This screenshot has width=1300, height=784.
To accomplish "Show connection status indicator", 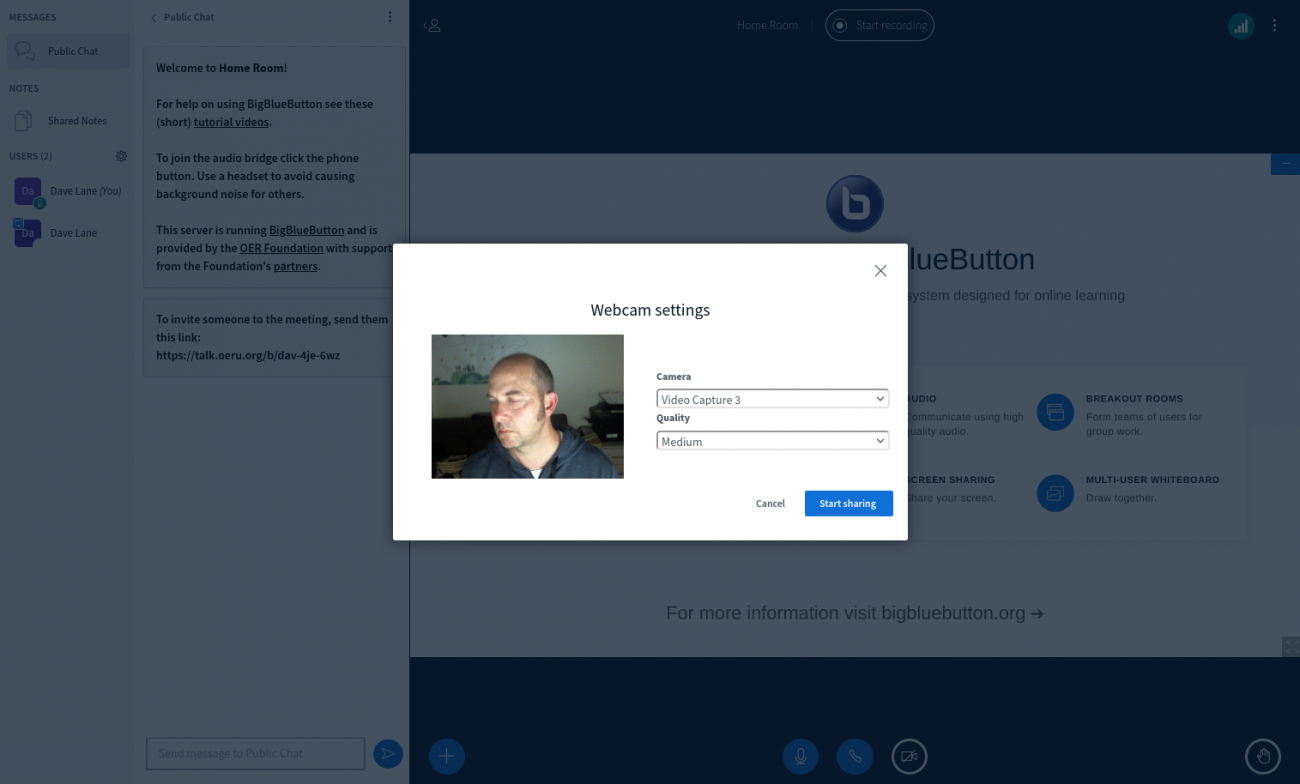I will pyautogui.click(x=1241, y=26).
